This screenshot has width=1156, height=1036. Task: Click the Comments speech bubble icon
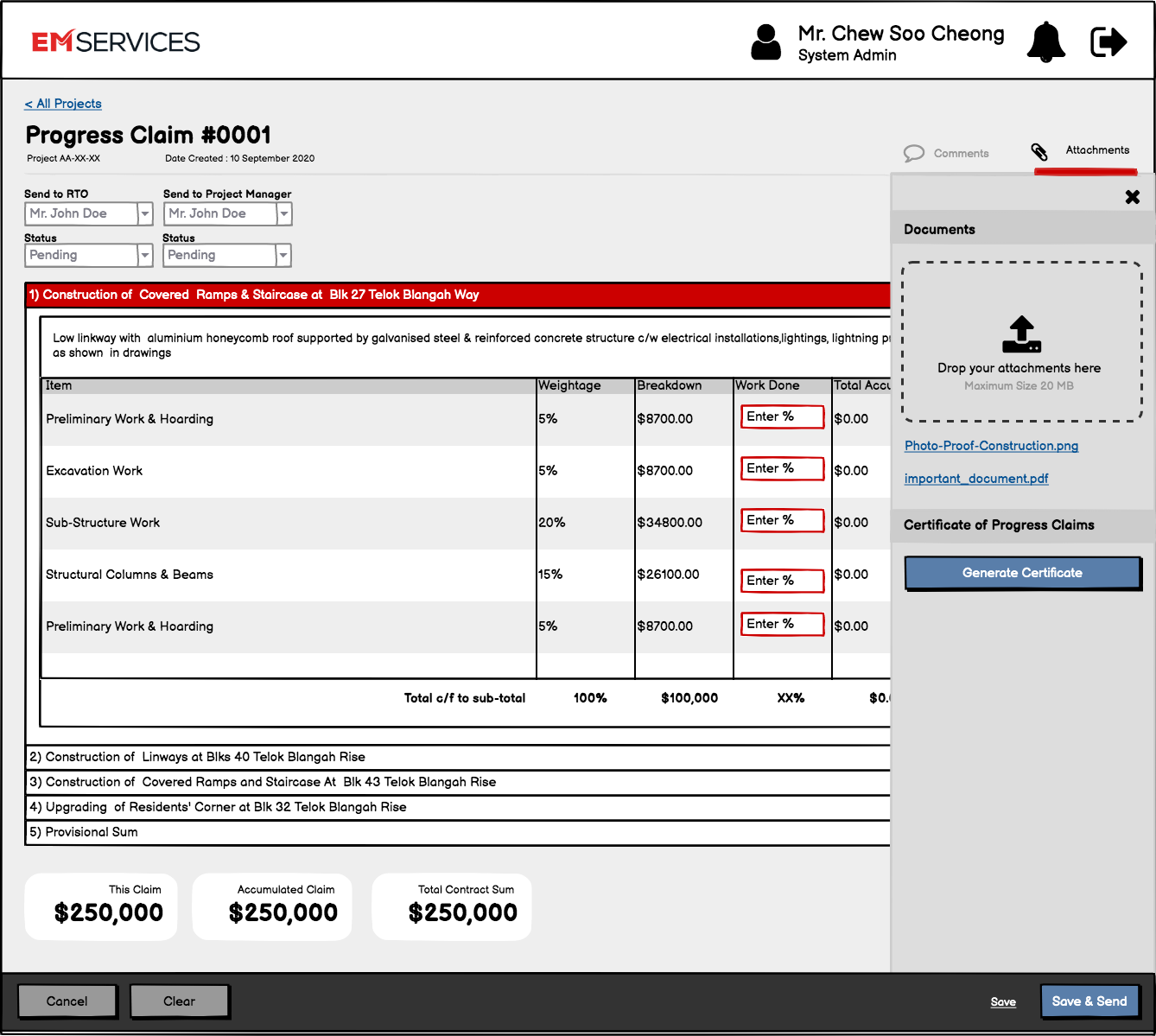914,153
